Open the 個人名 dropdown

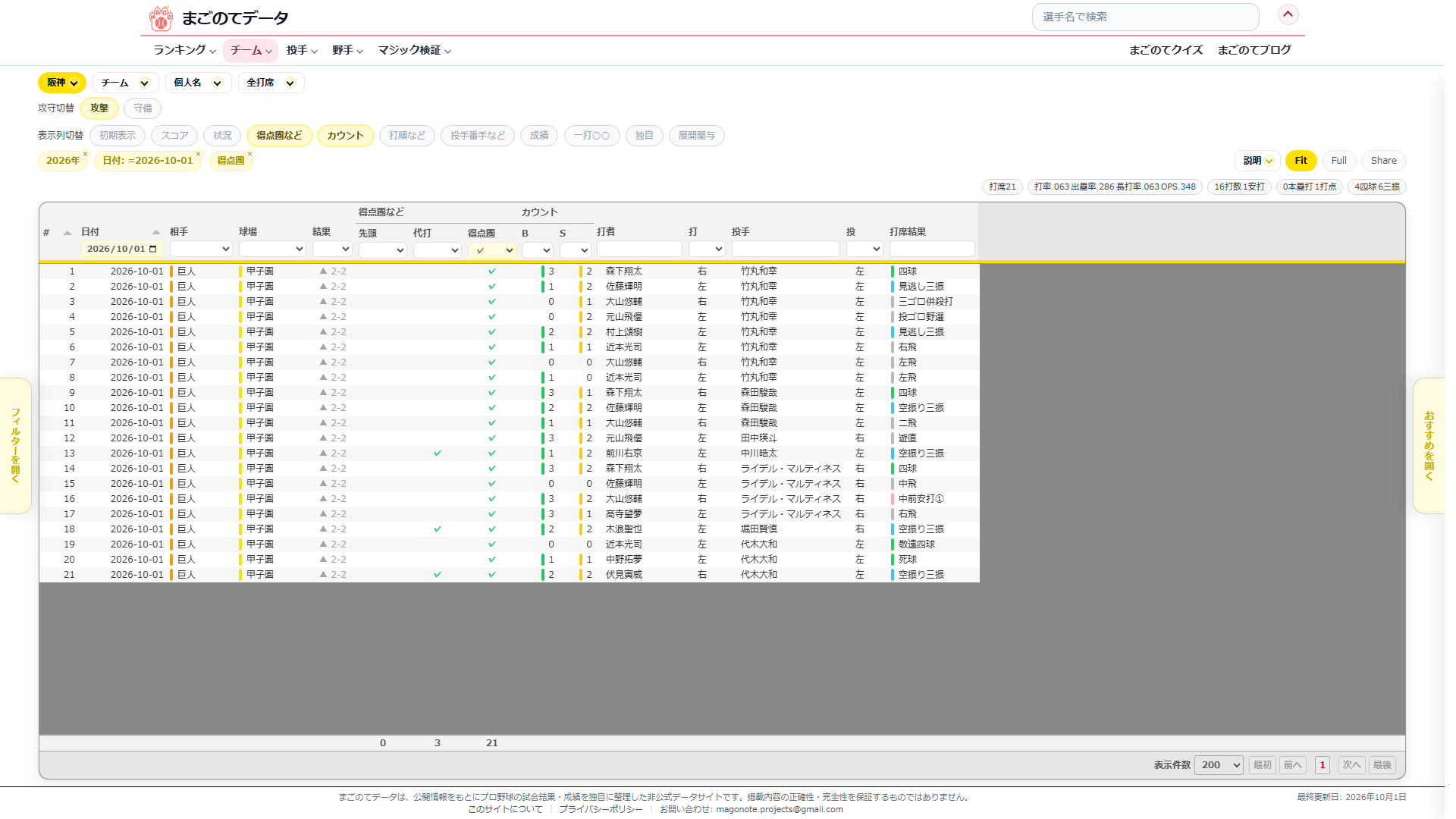tap(198, 83)
